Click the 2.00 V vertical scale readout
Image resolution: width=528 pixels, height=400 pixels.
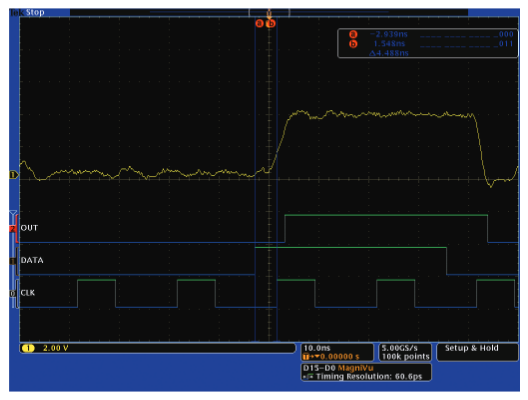point(56,348)
